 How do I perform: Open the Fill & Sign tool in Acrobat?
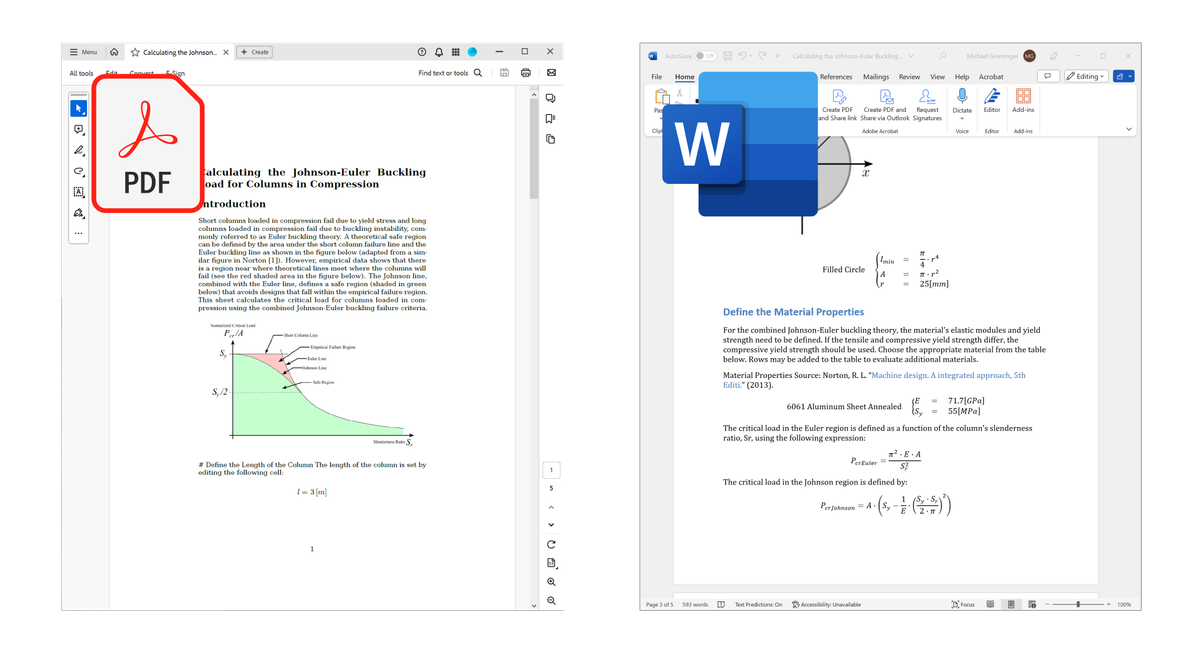[78, 213]
